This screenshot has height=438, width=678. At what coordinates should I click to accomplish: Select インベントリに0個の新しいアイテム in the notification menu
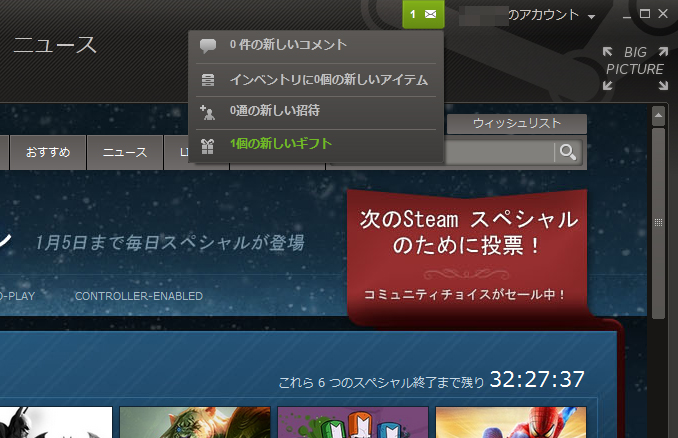click(x=328, y=79)
